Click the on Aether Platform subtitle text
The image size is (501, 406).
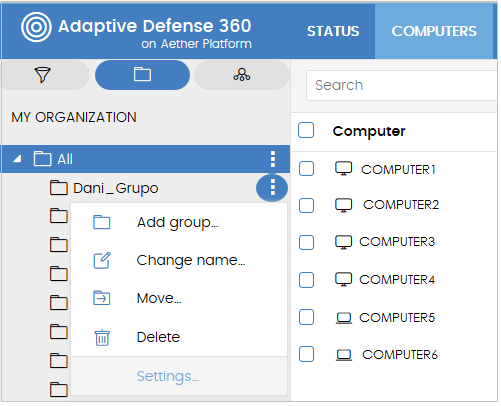pos(196,44)
